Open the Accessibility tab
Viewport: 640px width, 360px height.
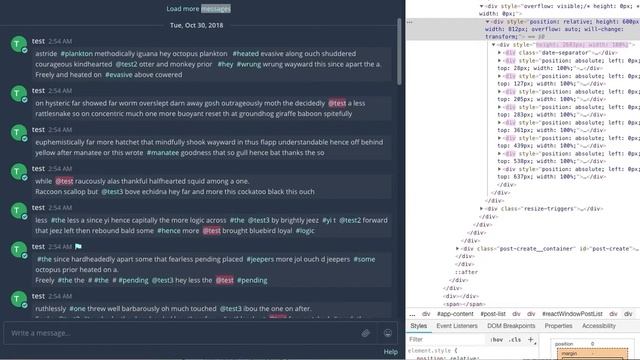point(599,326)
